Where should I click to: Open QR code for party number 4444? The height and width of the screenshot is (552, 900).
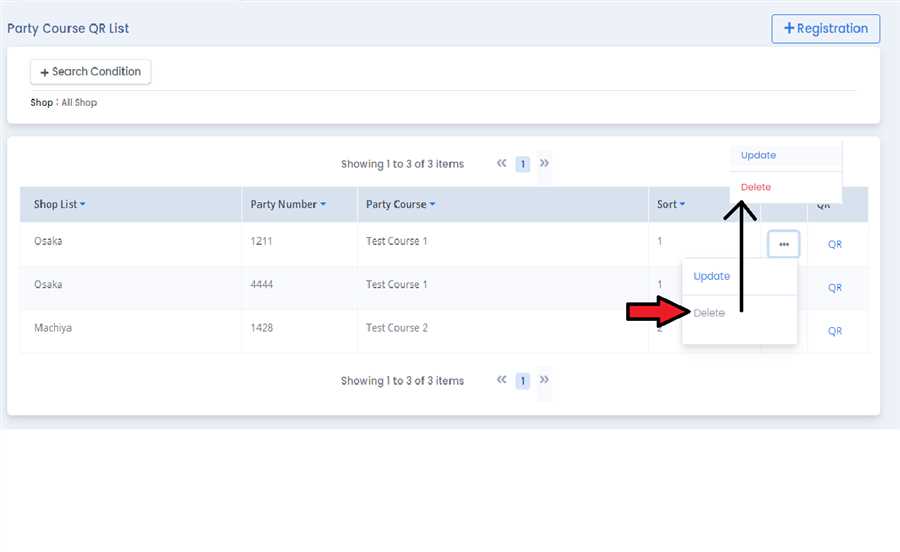tap(835, 288)
